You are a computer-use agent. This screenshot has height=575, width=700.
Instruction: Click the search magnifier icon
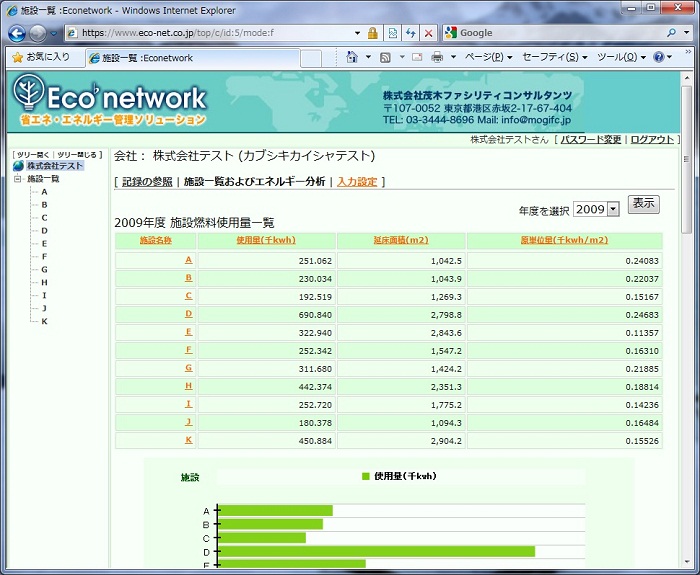coord(671,33)
